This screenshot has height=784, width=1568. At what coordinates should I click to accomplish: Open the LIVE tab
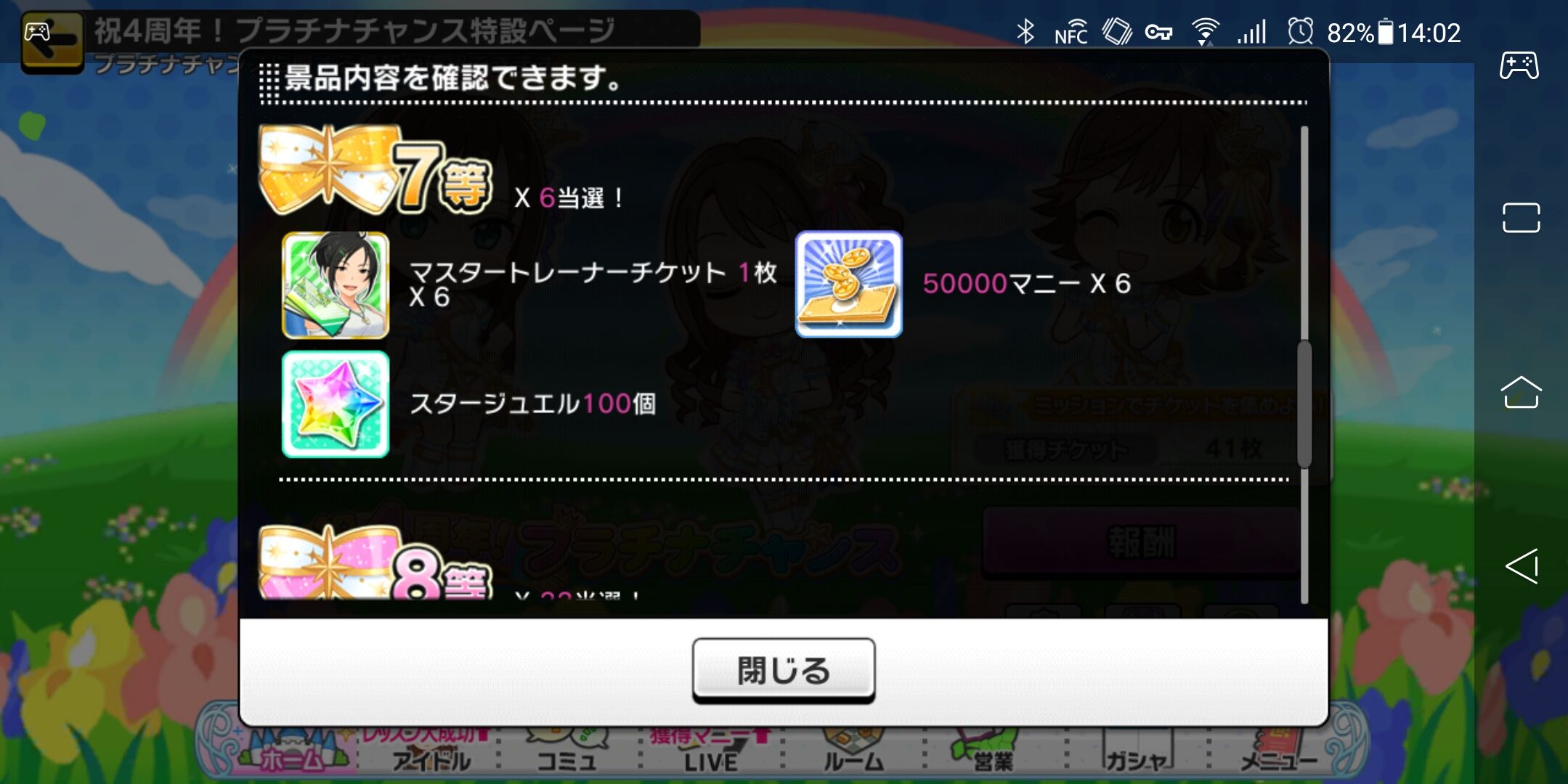(710, 751)
